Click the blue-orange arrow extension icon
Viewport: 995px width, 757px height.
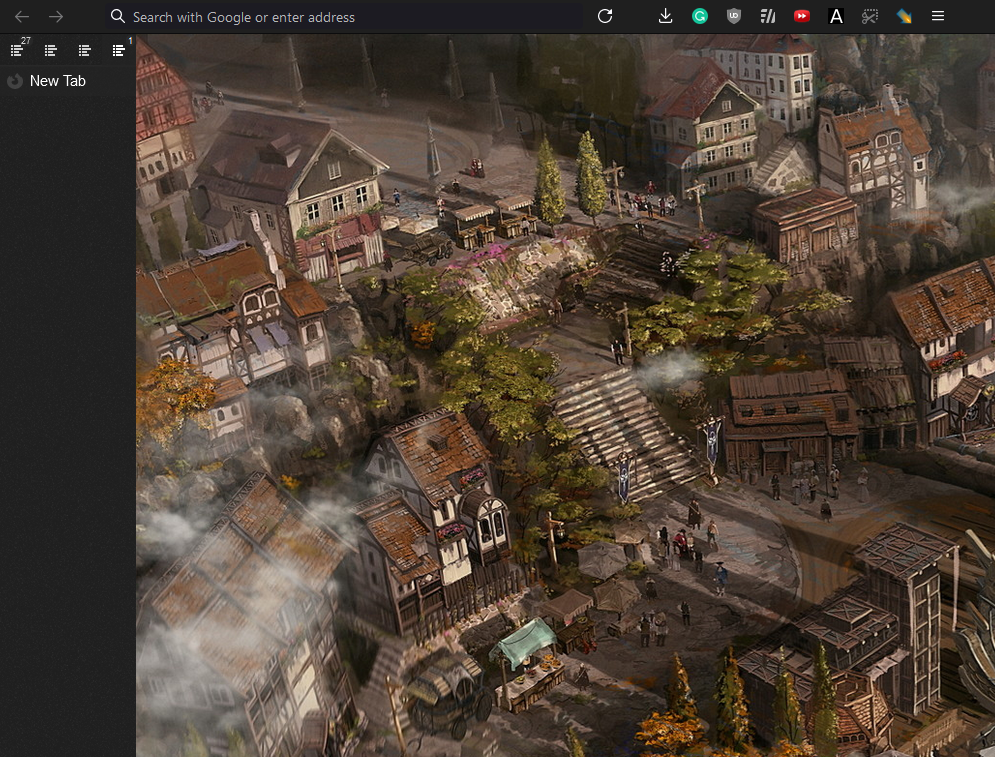904,16
